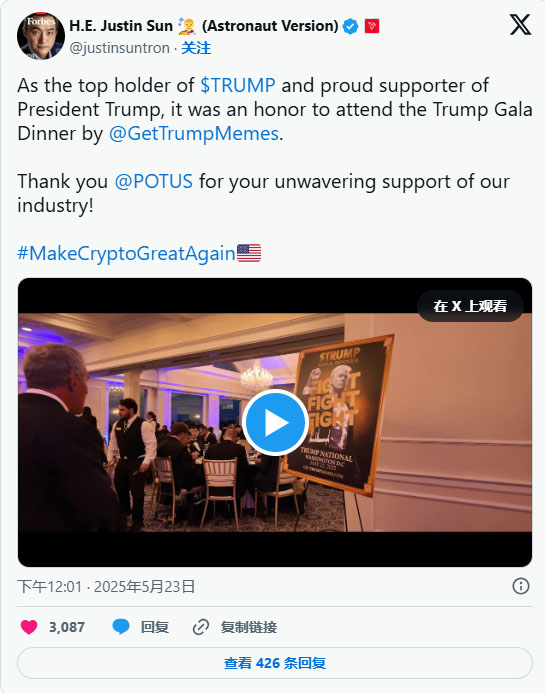Screen dimensions: 545x693
Task: Follow the account via 关注 link
Action: click(x=196, y=48)
